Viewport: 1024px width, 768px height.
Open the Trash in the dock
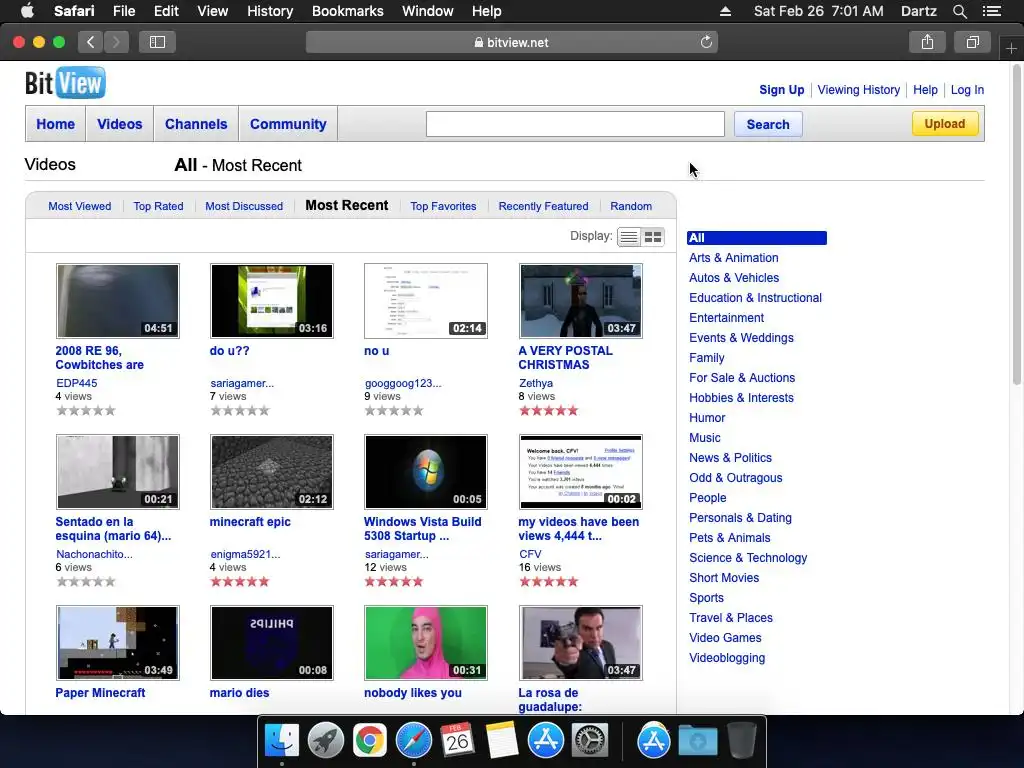(x=741, y=741)
